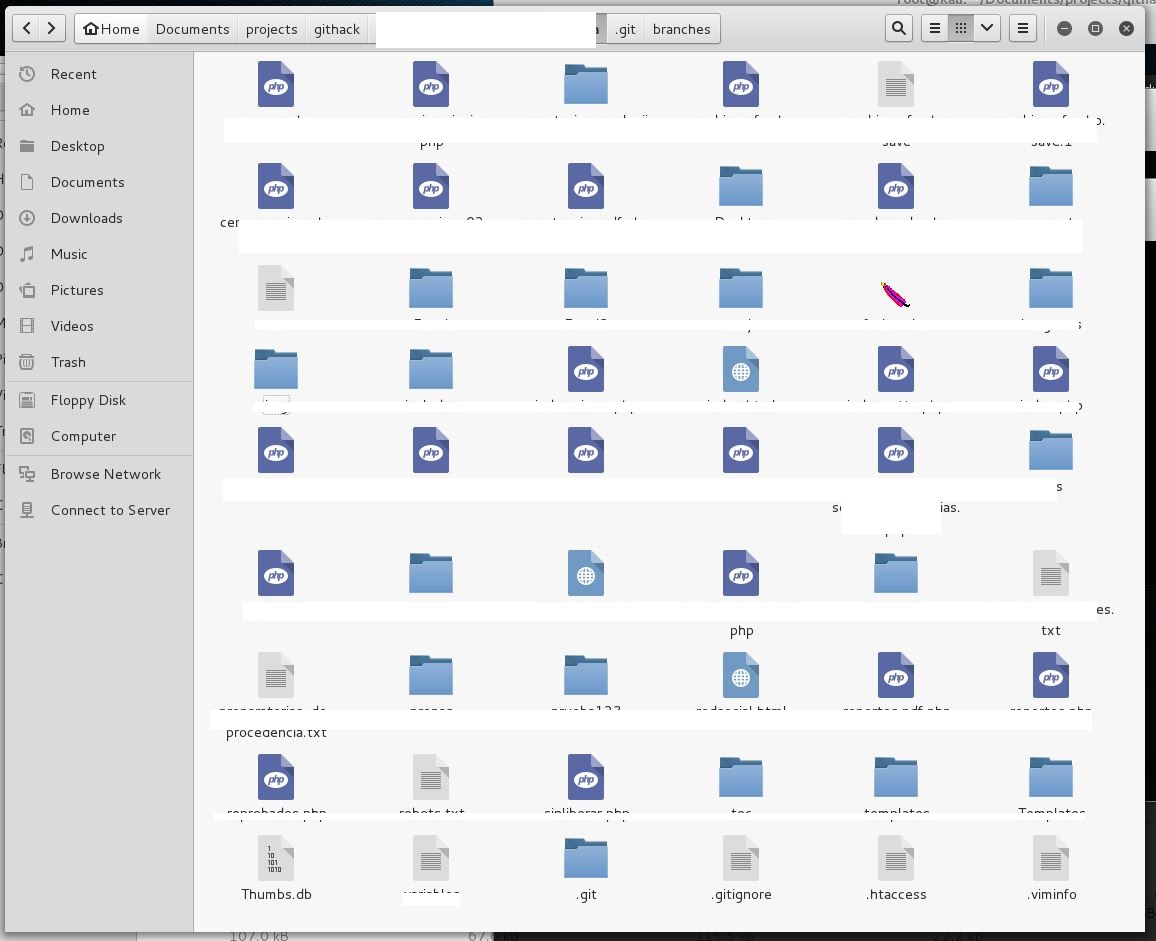The height and width of the screenshot is (941, 1156).
Task: Select the branches path segment
Action: 681,29
